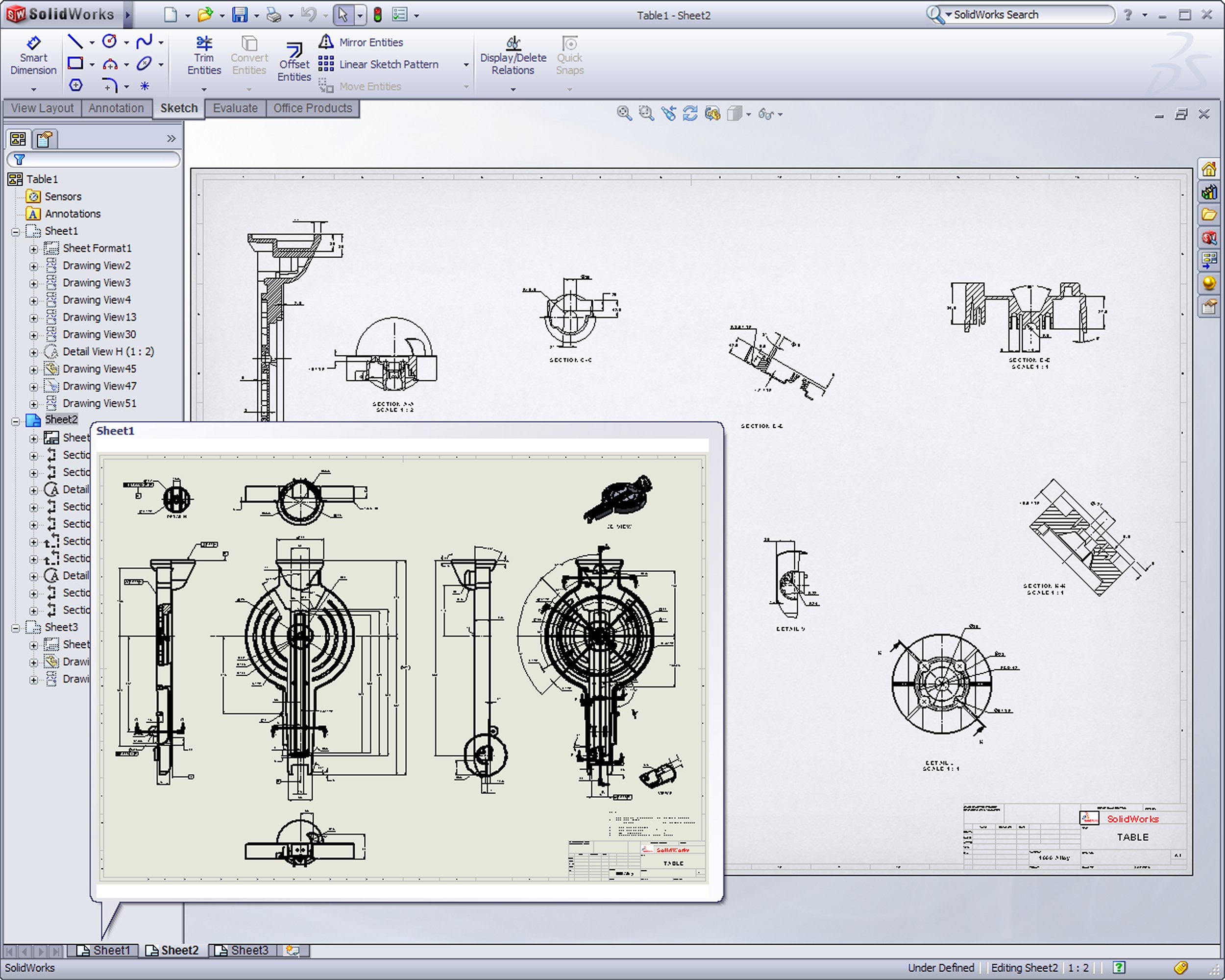Select Drawing View47 in tree
This screenshot has width=1225, height=980.
point(99,386)
